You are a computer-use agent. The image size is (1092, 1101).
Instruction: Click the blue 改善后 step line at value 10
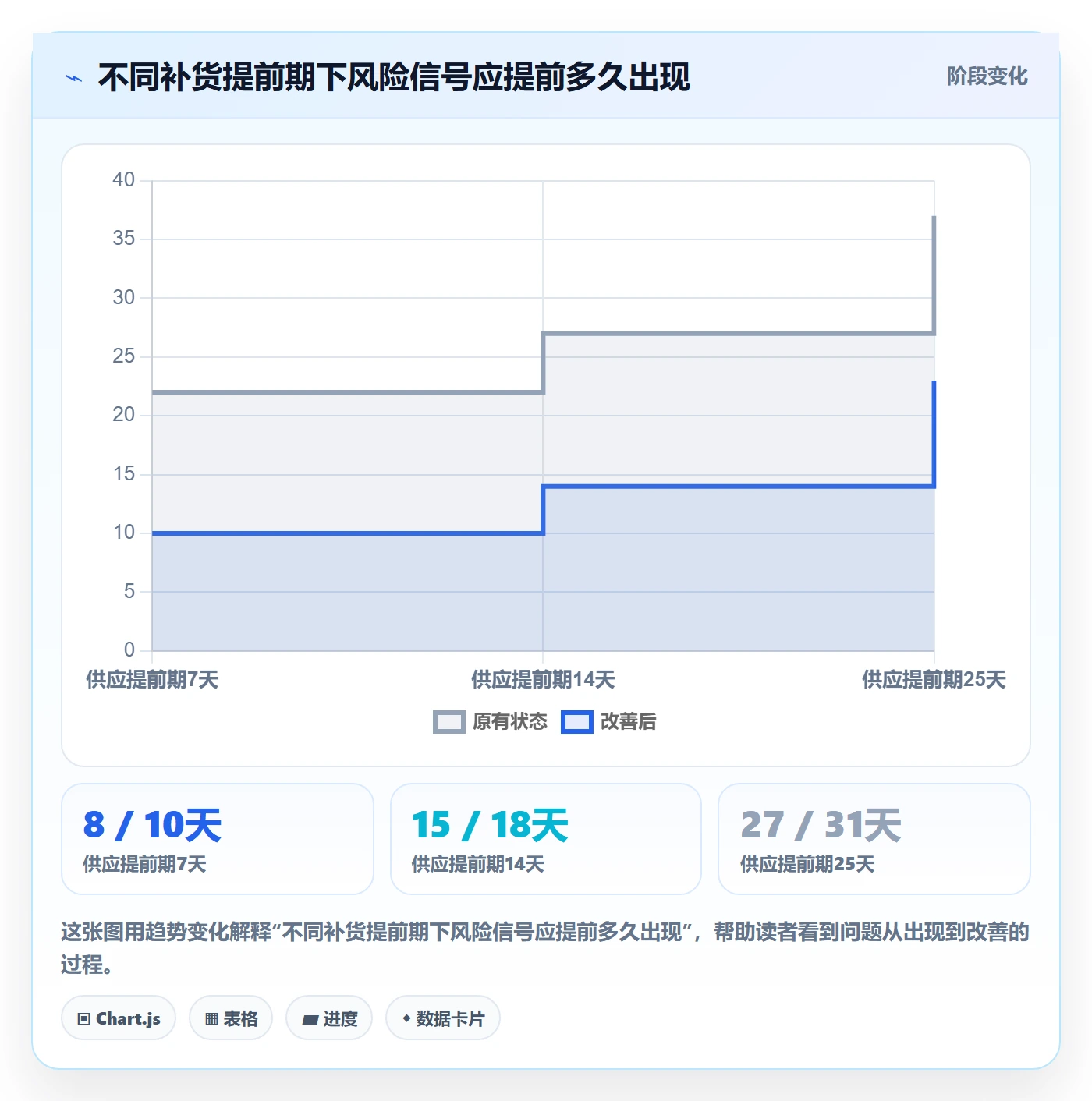(x=347, y=533)
